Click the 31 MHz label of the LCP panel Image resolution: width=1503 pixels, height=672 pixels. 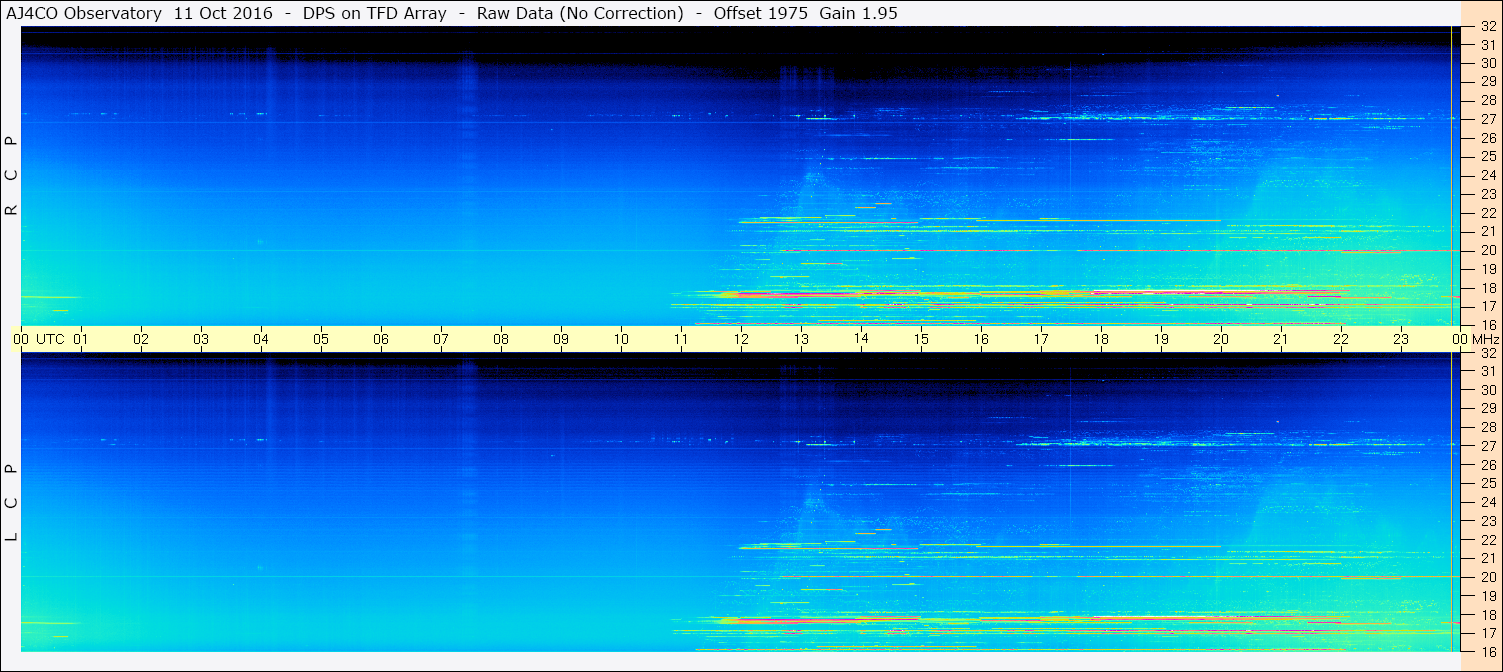coord(1488,371)
